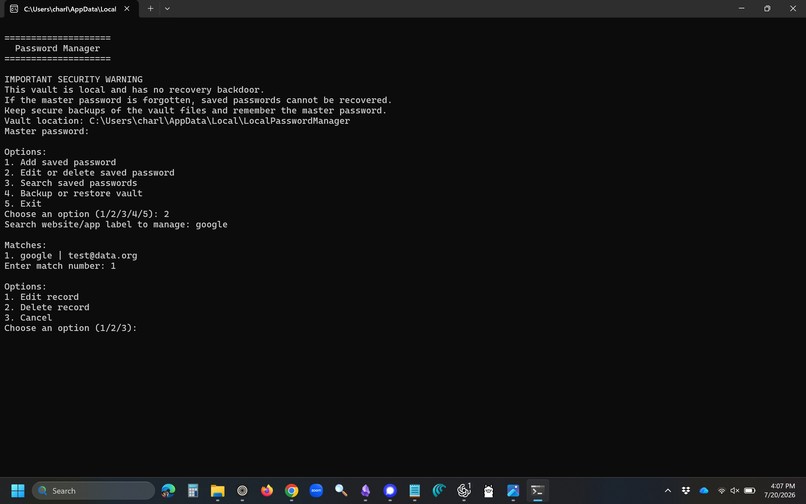Click the muted volume tray icon
806x504 pixels.
click(x=735, y=491)
